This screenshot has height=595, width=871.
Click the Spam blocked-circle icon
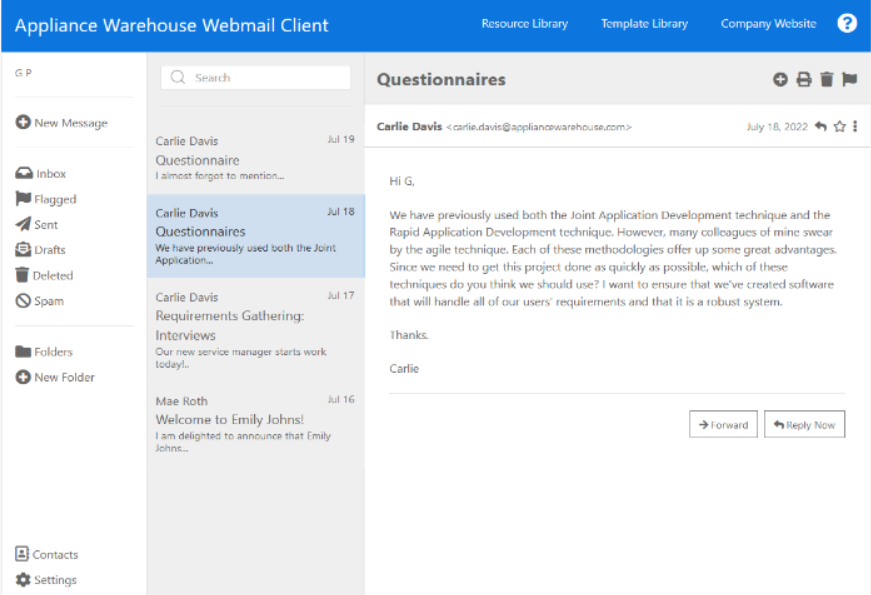point(23,301)
